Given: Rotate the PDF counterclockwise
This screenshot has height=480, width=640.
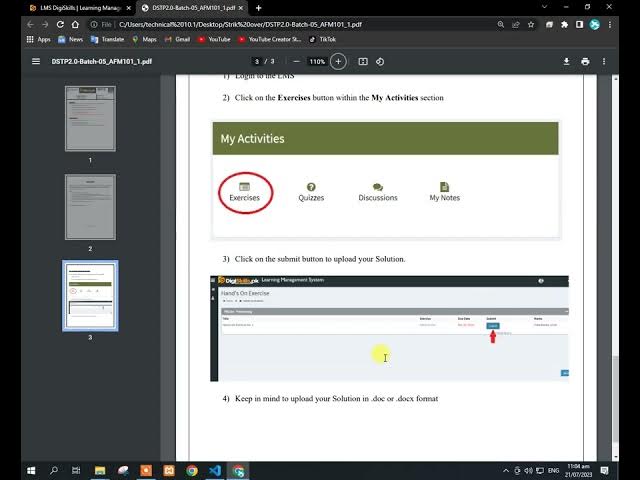Looking at the screenshot, I should click(x=380, y=61).
